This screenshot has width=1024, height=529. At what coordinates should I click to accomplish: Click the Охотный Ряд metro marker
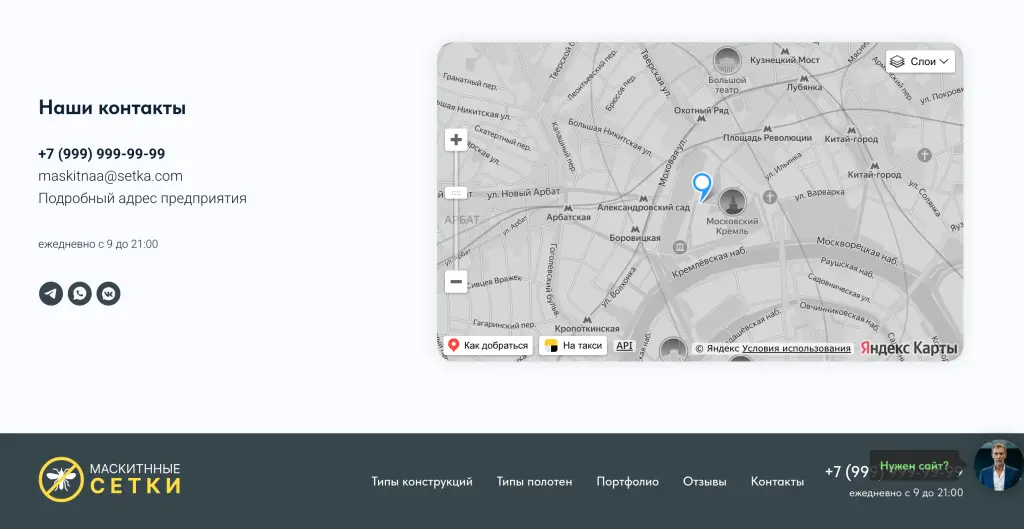tap(701, 120)
